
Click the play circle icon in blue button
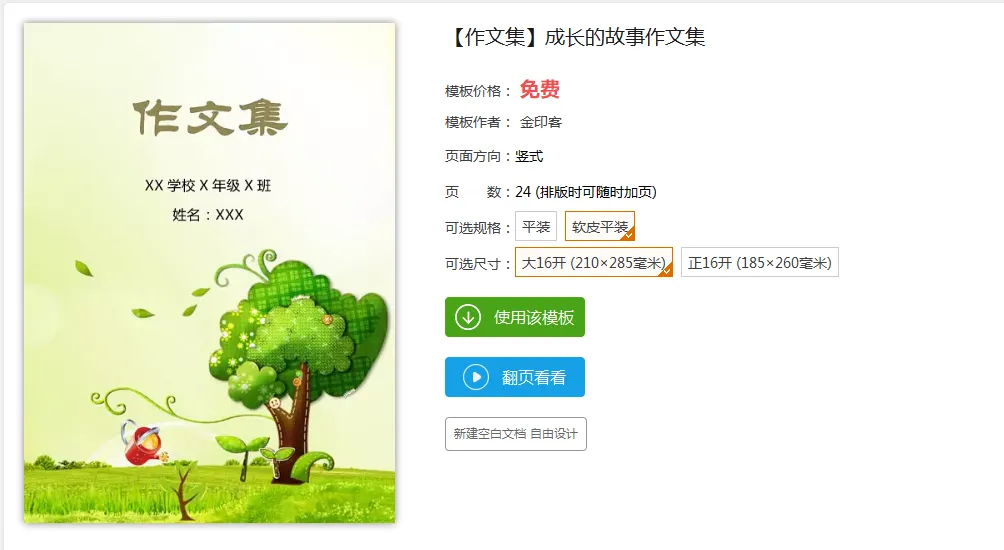[x=476, y=377]
